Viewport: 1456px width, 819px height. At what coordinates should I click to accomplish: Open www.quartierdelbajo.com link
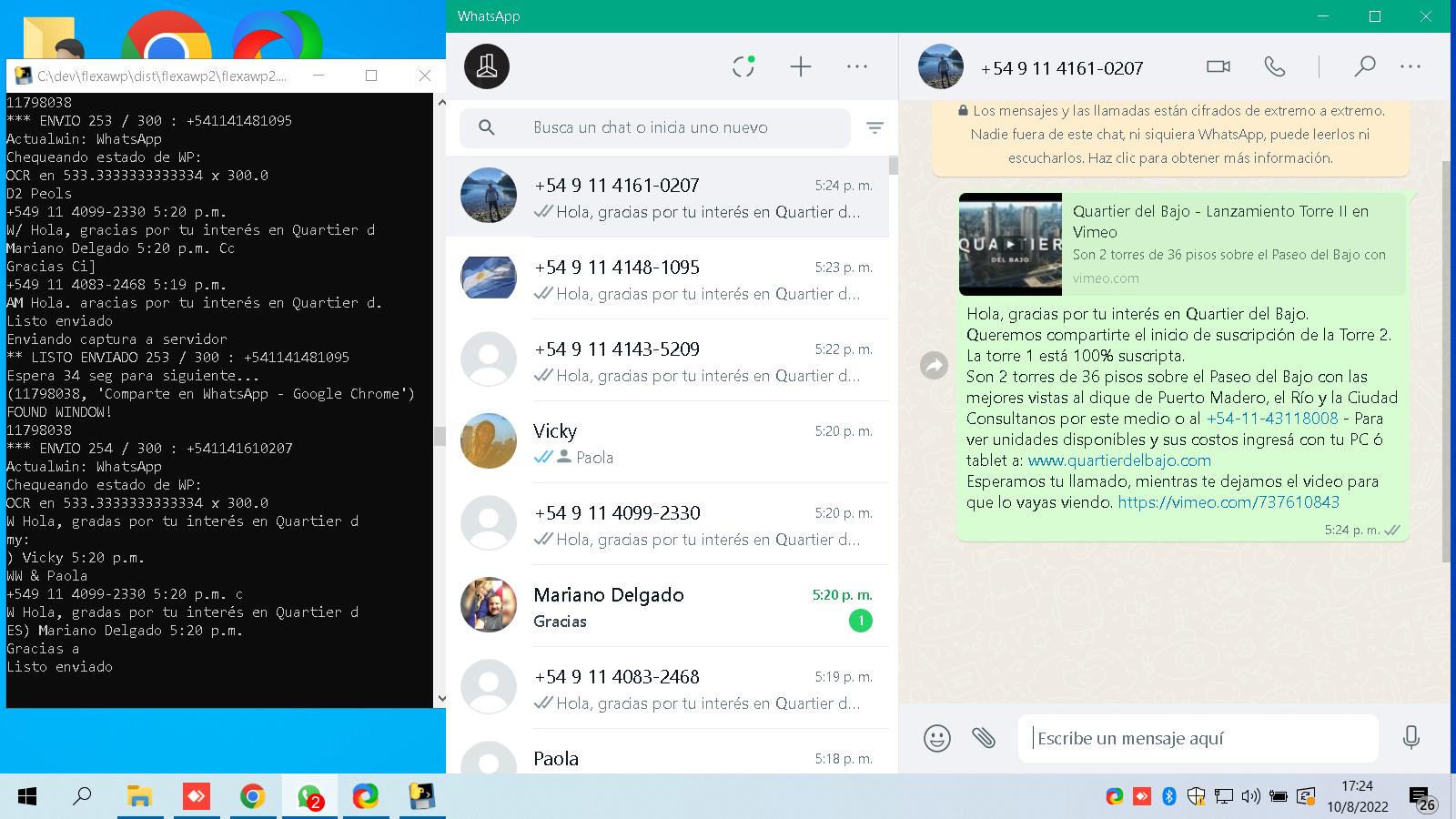(x=1119, y=460)
